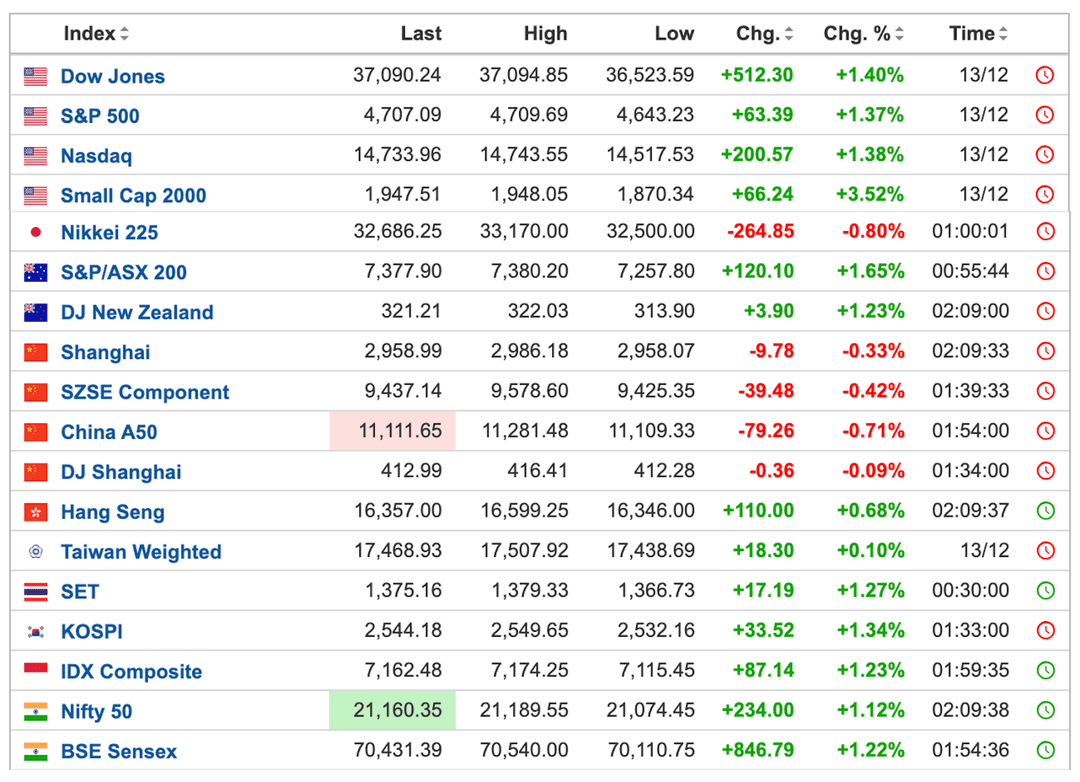Open the BSE Sensex link
This screenshot has height=782, width=1080.
(x=119, y=752)
